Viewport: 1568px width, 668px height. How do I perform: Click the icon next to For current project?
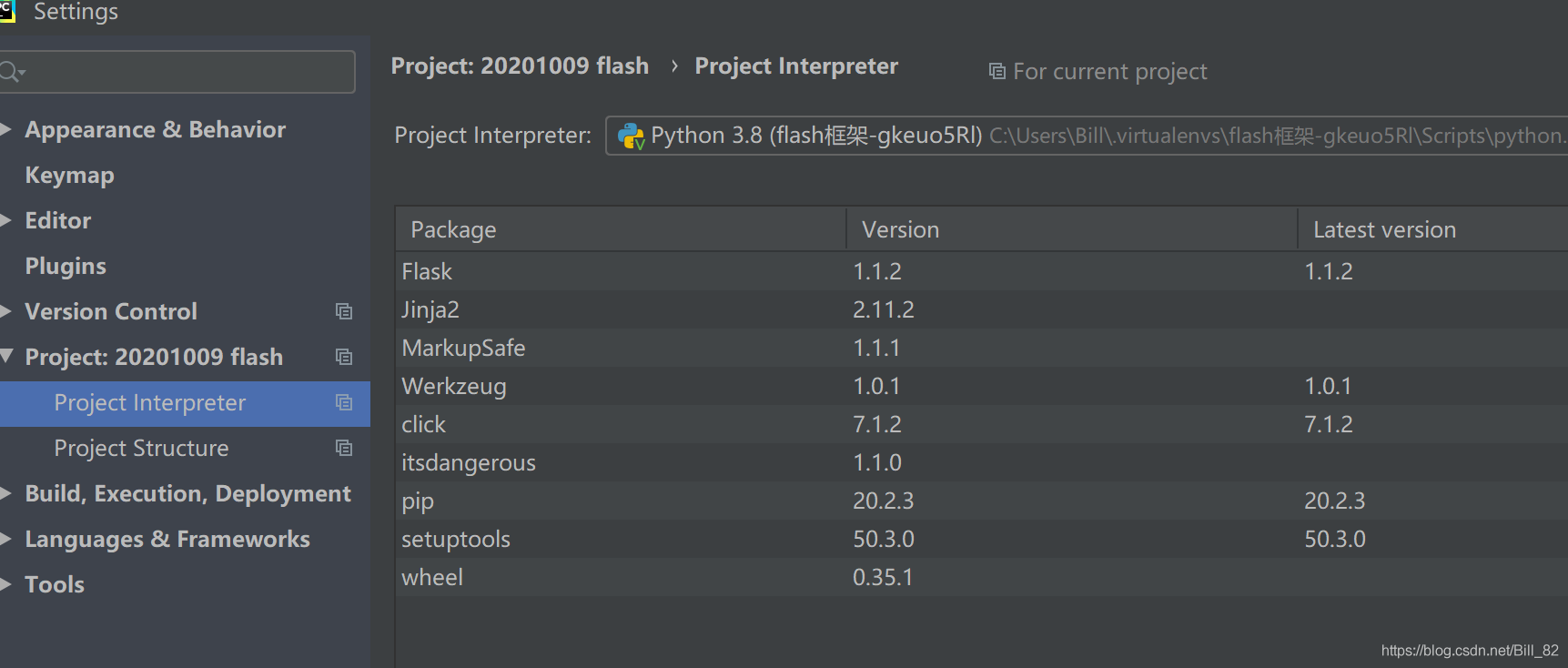(x=997, y=71)
